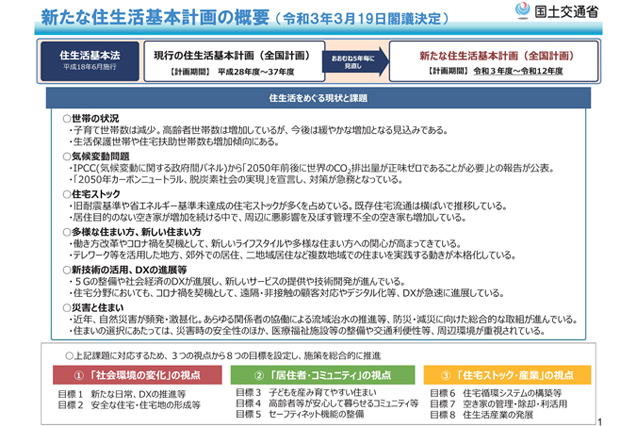640x426 pixels.
Task: Click the 国土交通省 ministry name text
Action: tap(566, 11)
